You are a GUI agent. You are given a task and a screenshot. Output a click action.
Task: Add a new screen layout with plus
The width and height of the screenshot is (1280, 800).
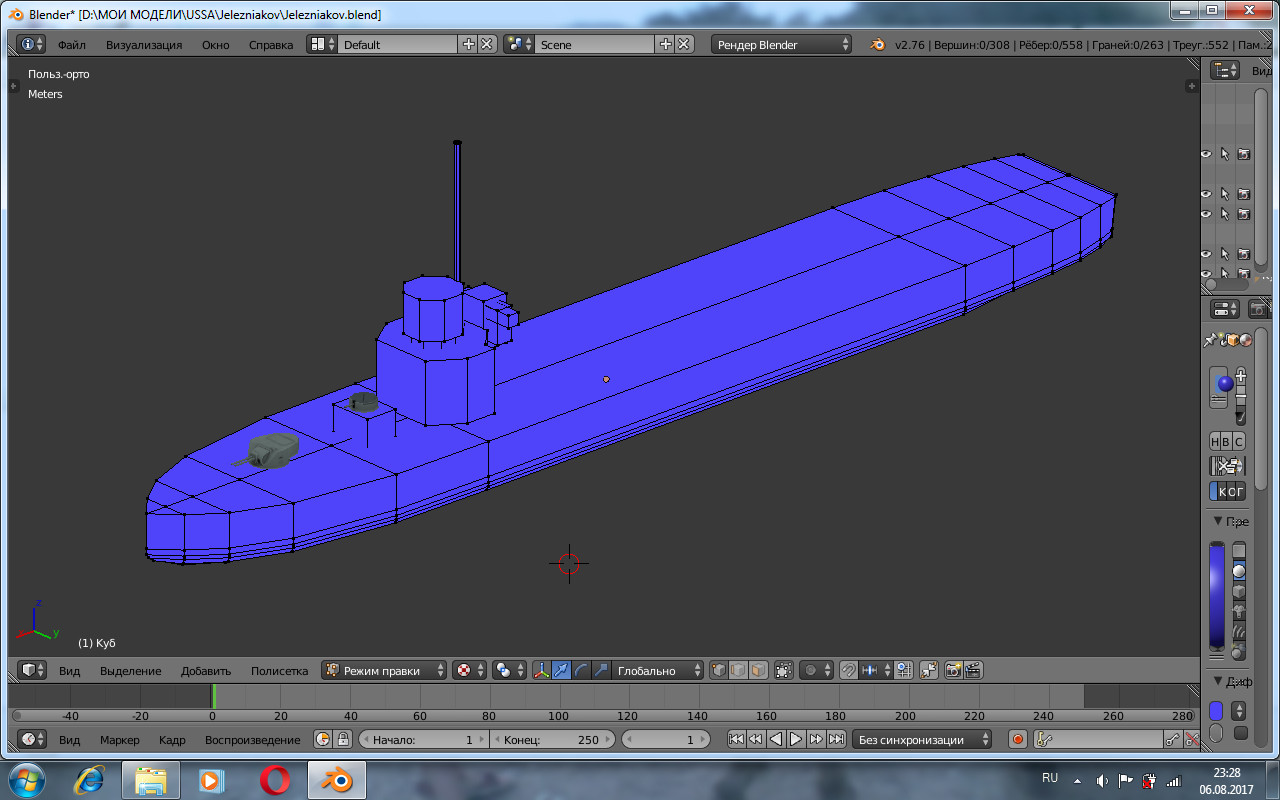click(x=468, y=45)
